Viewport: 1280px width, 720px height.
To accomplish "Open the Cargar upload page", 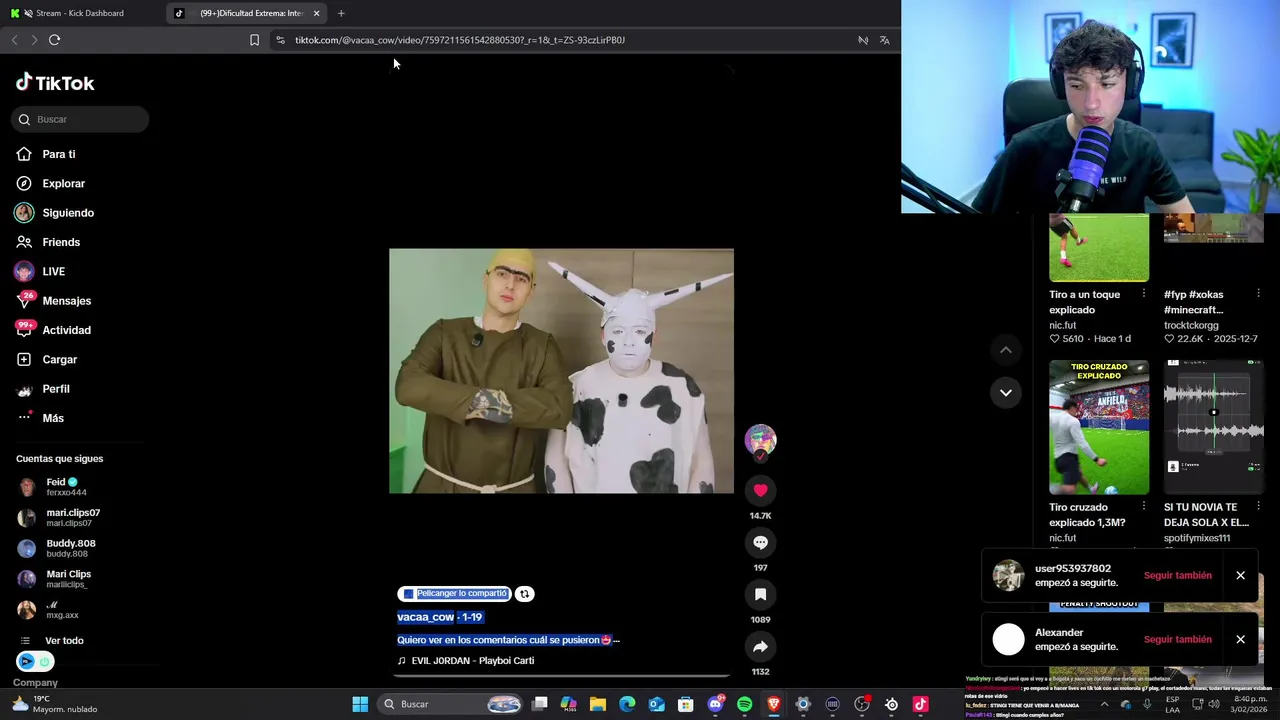I will (x=46, y=359).
